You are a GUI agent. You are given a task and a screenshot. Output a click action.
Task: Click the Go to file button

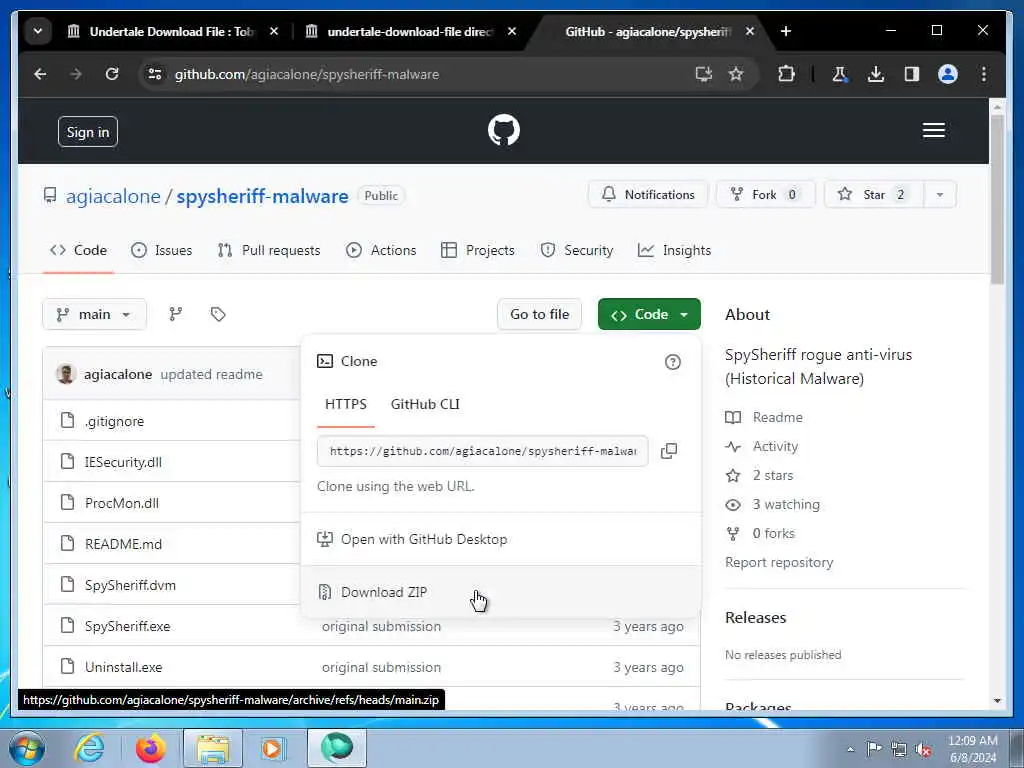point(539,314)
